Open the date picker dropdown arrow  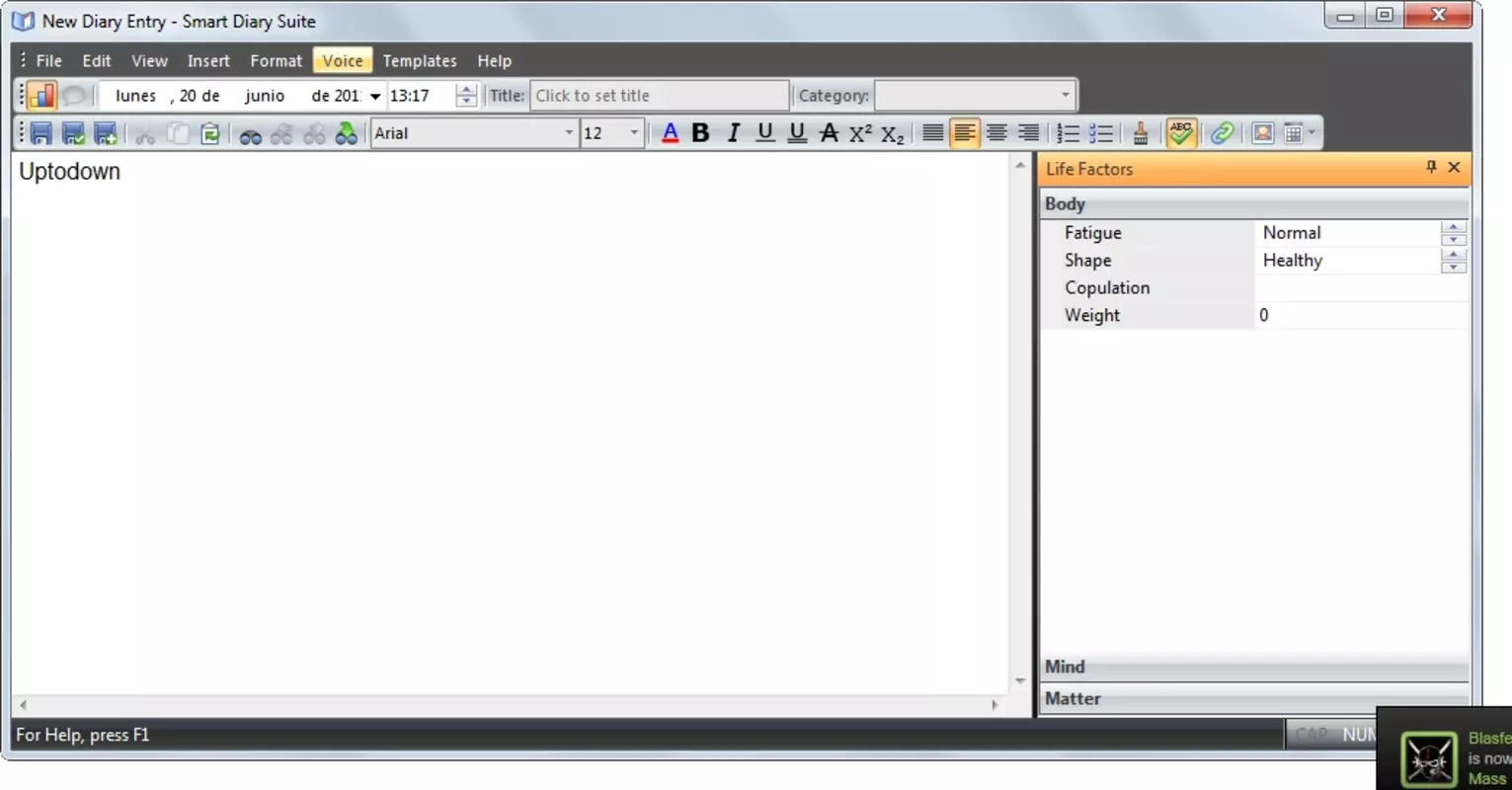(x=375, y=97)
